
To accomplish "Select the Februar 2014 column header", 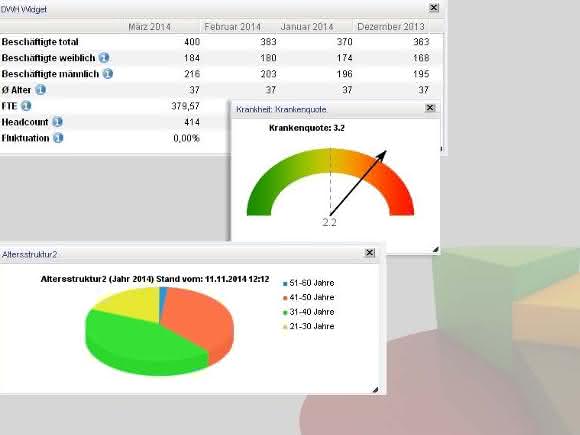I will click(233, 27).
